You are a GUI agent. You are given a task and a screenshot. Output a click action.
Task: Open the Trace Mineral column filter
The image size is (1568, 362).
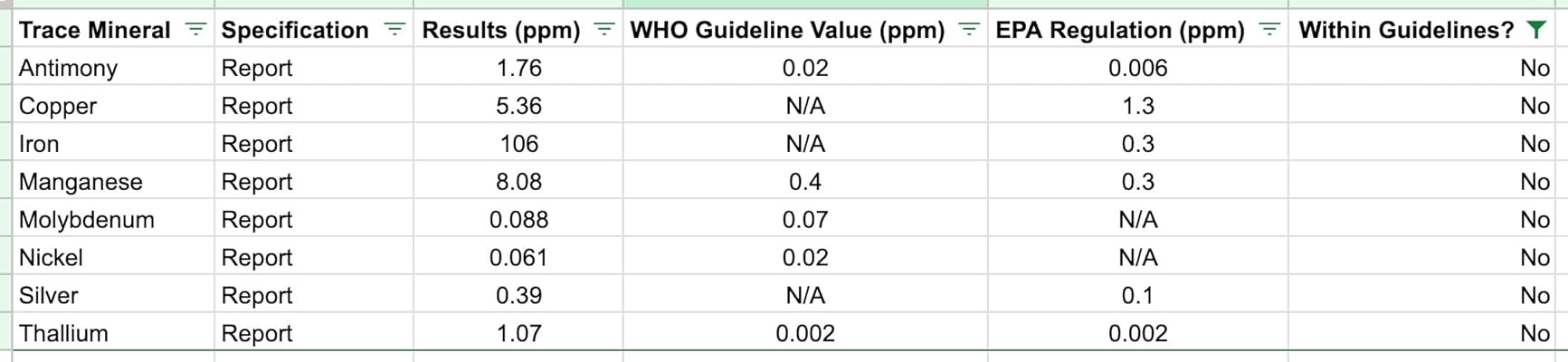tap(195, 30)
